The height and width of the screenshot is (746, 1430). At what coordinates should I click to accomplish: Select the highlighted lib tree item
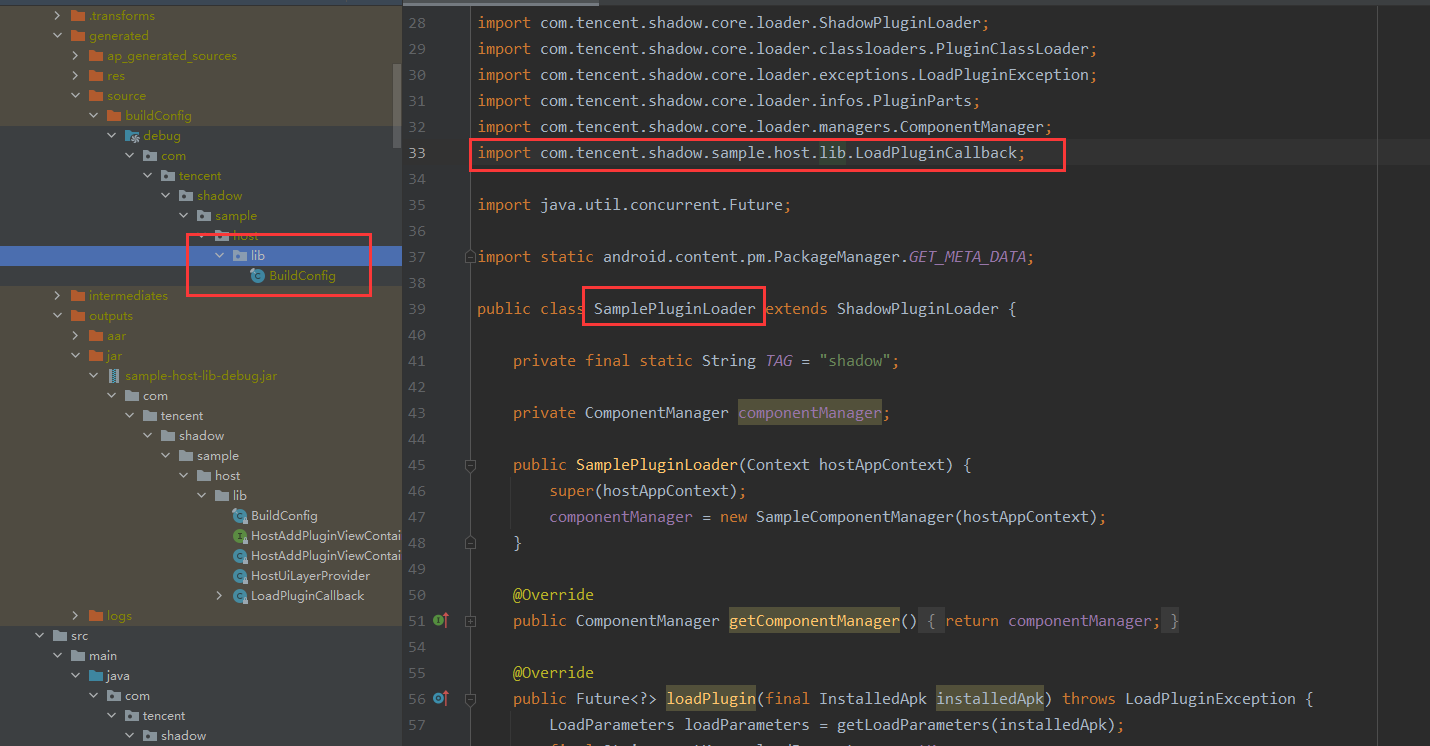coord(257,255)
